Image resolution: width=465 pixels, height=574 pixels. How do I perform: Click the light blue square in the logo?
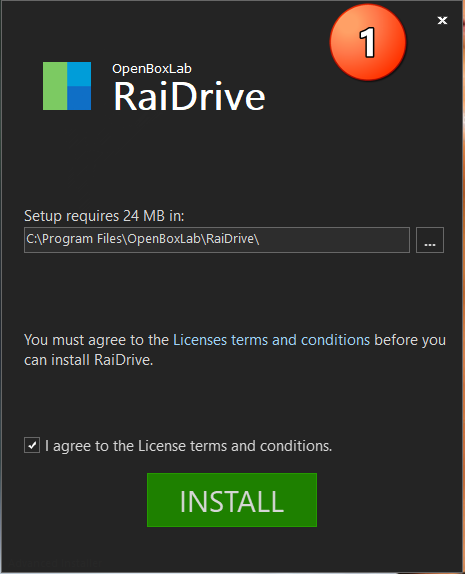point(79,74)
